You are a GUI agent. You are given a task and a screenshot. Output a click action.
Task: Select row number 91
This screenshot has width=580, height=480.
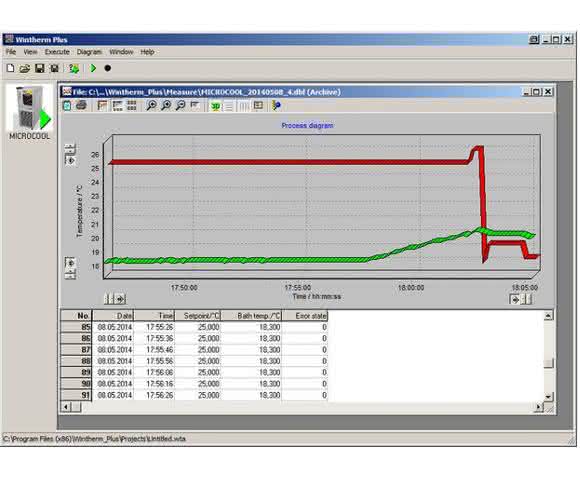[76, 395]
